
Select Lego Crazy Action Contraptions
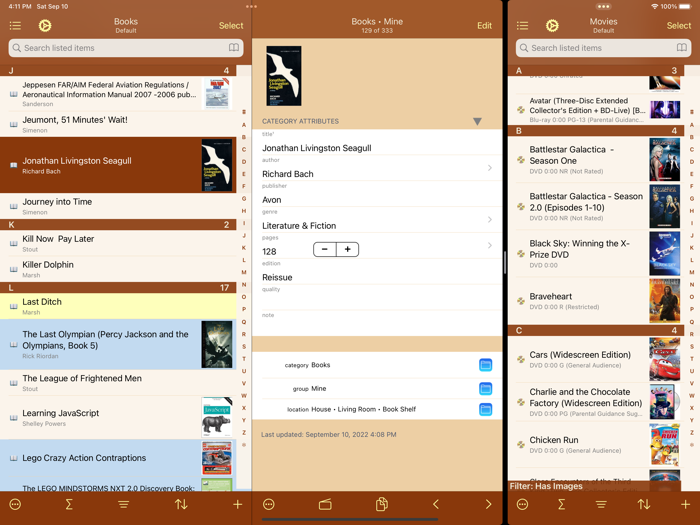tap(118, 458)
